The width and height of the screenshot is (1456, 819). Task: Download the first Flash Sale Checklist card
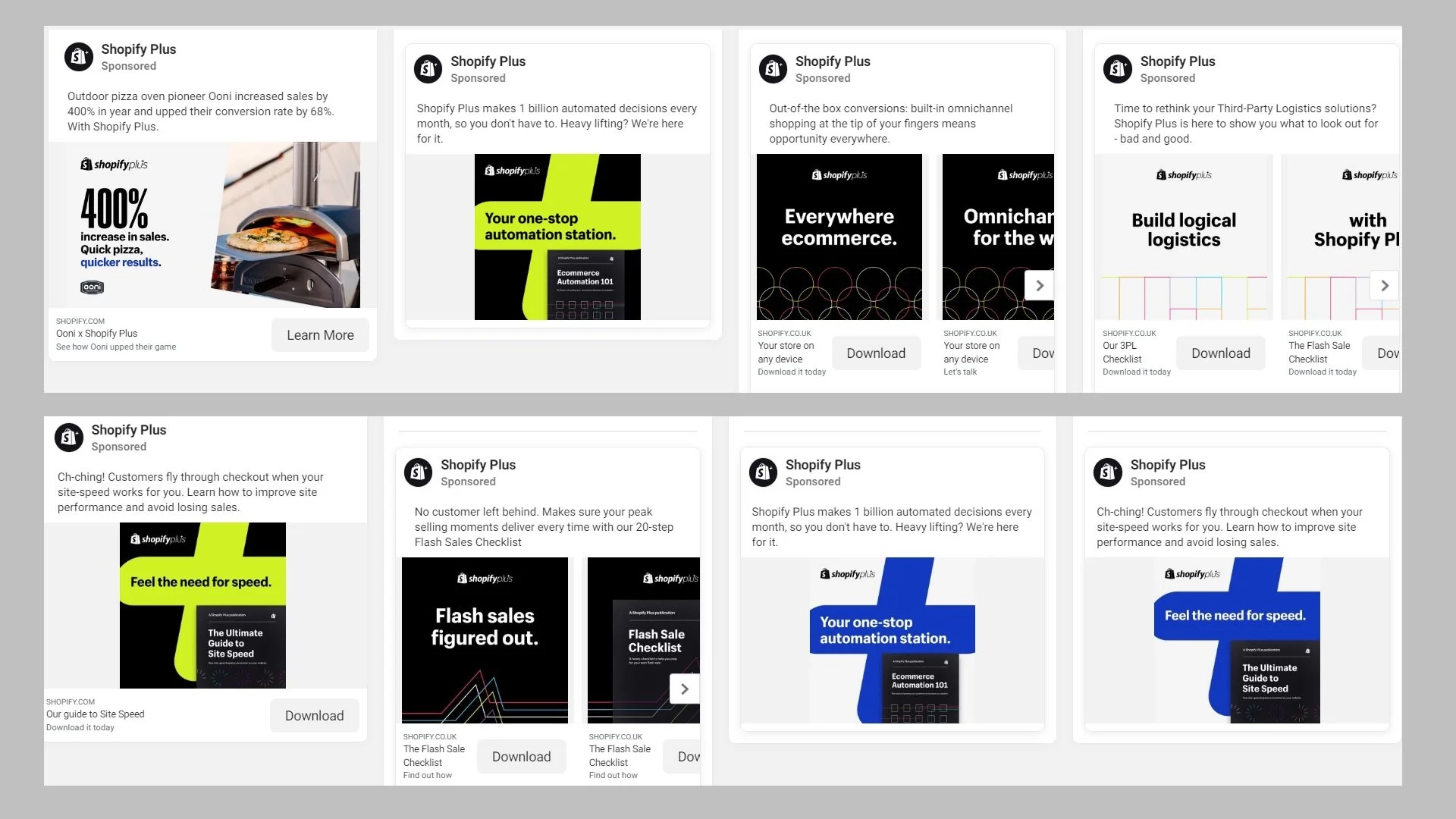click(521, 757)
